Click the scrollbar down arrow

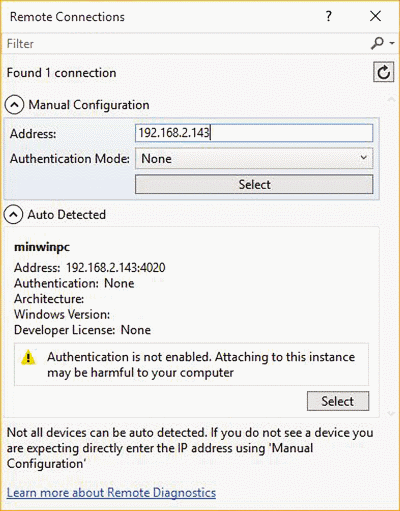(391, 413)
